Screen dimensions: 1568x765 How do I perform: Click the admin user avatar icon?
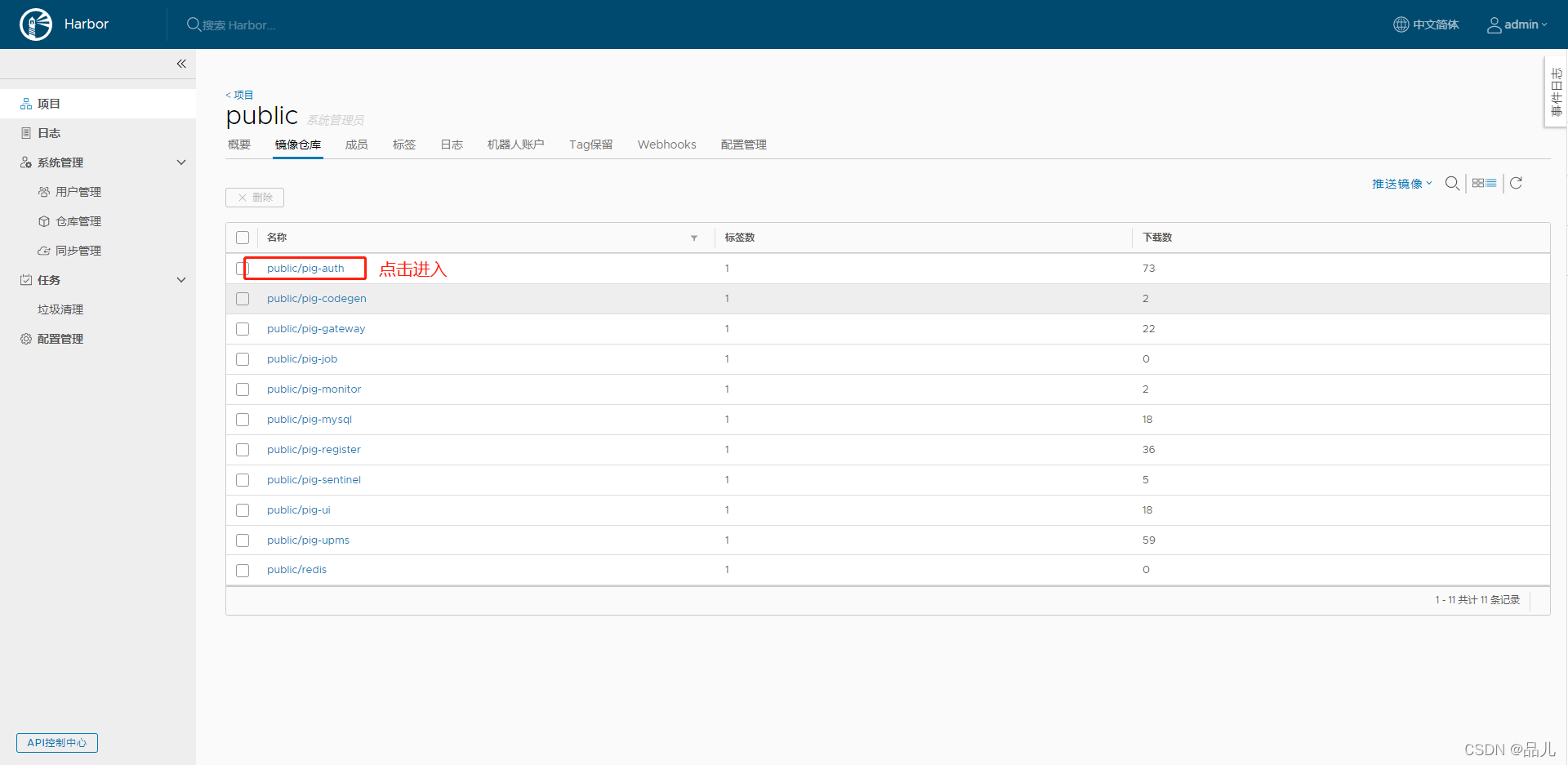coord(1494,25)
